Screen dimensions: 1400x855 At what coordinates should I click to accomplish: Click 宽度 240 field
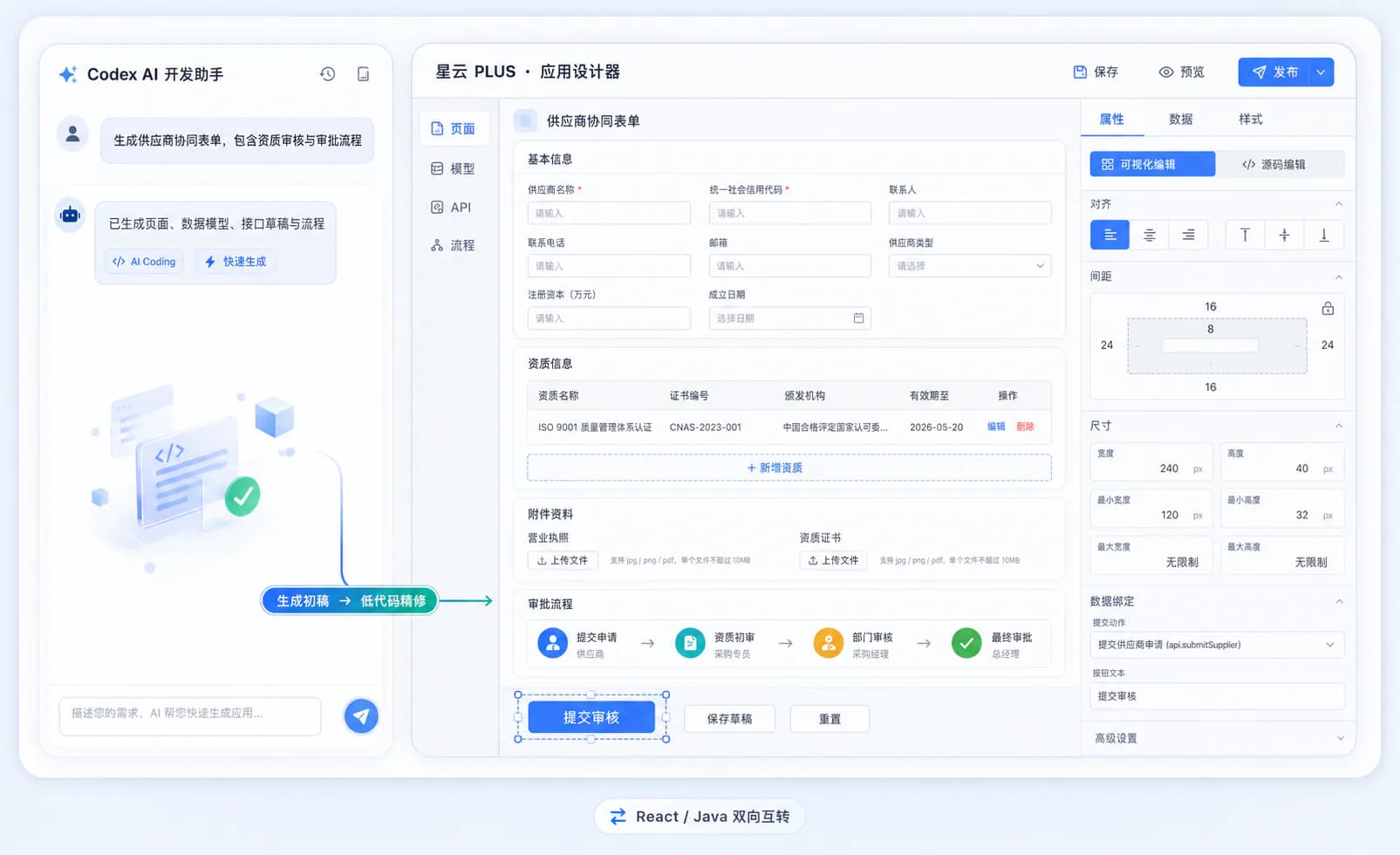(1151, 462)
